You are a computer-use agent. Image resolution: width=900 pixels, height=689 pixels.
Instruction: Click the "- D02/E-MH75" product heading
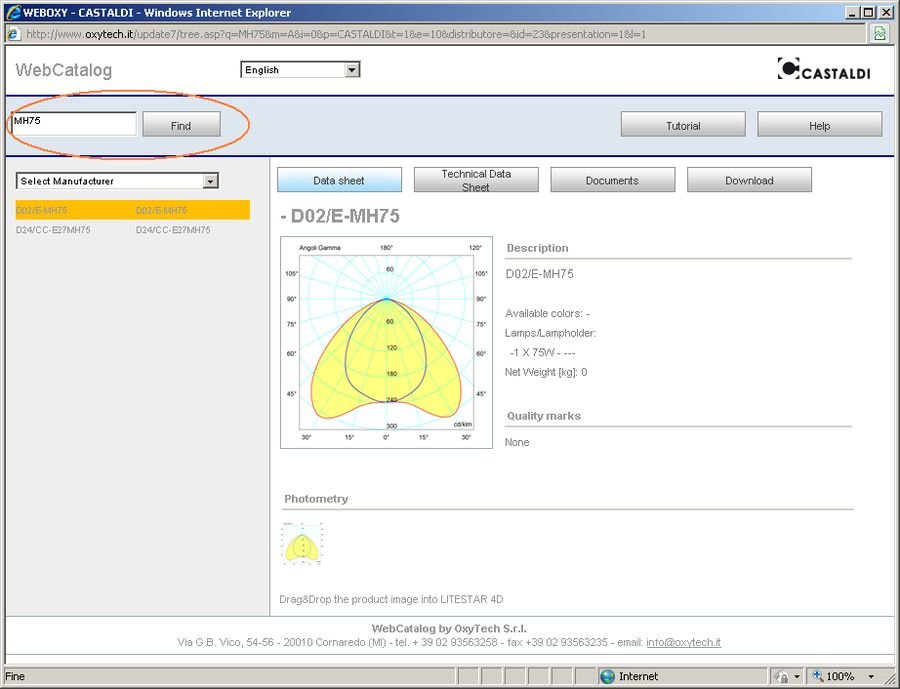(x=340, y=216)
